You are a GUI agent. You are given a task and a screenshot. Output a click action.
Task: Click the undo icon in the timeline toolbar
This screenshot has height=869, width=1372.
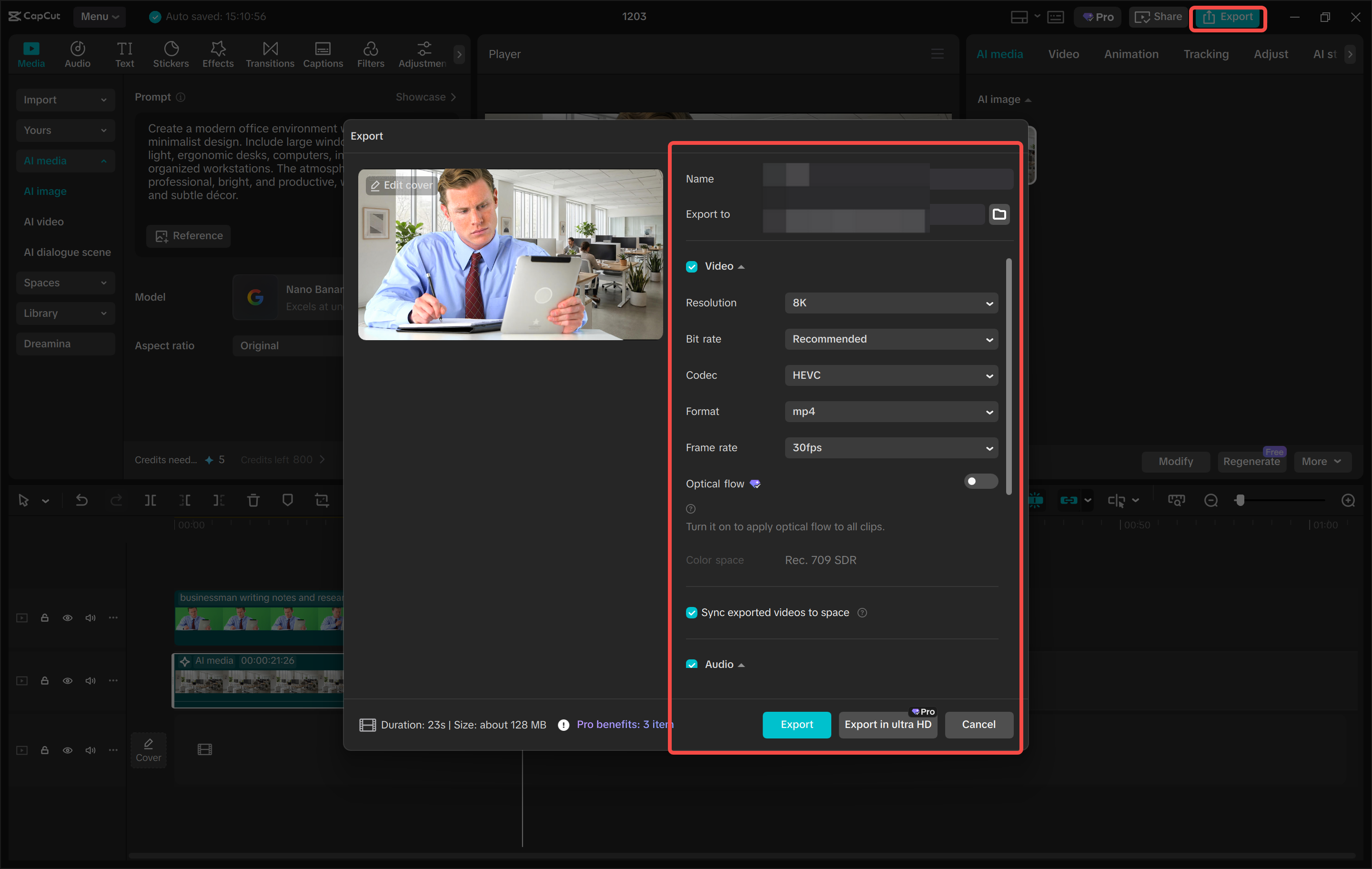coord(81,500)
